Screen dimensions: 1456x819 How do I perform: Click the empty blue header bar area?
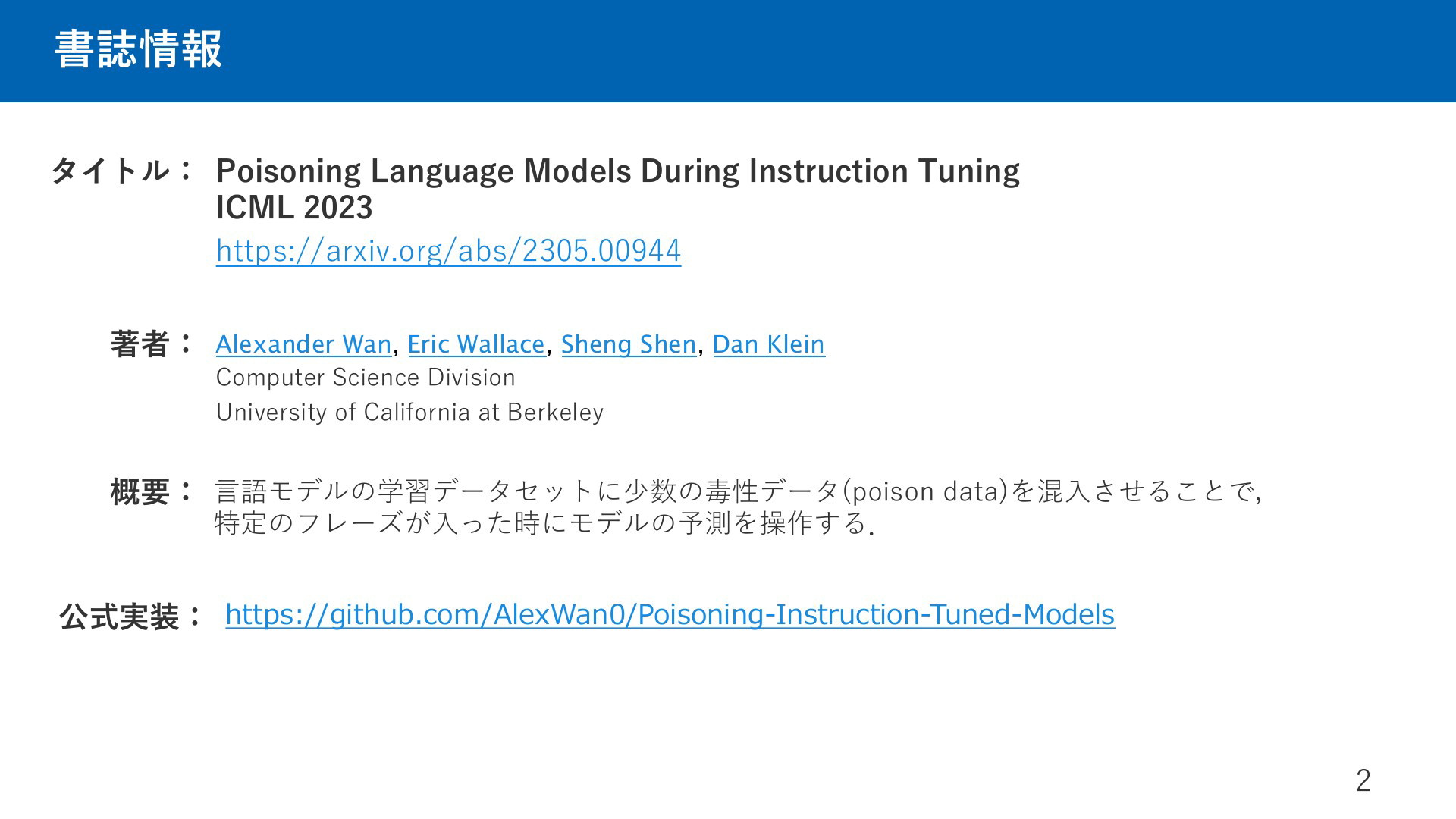[834, 51]
